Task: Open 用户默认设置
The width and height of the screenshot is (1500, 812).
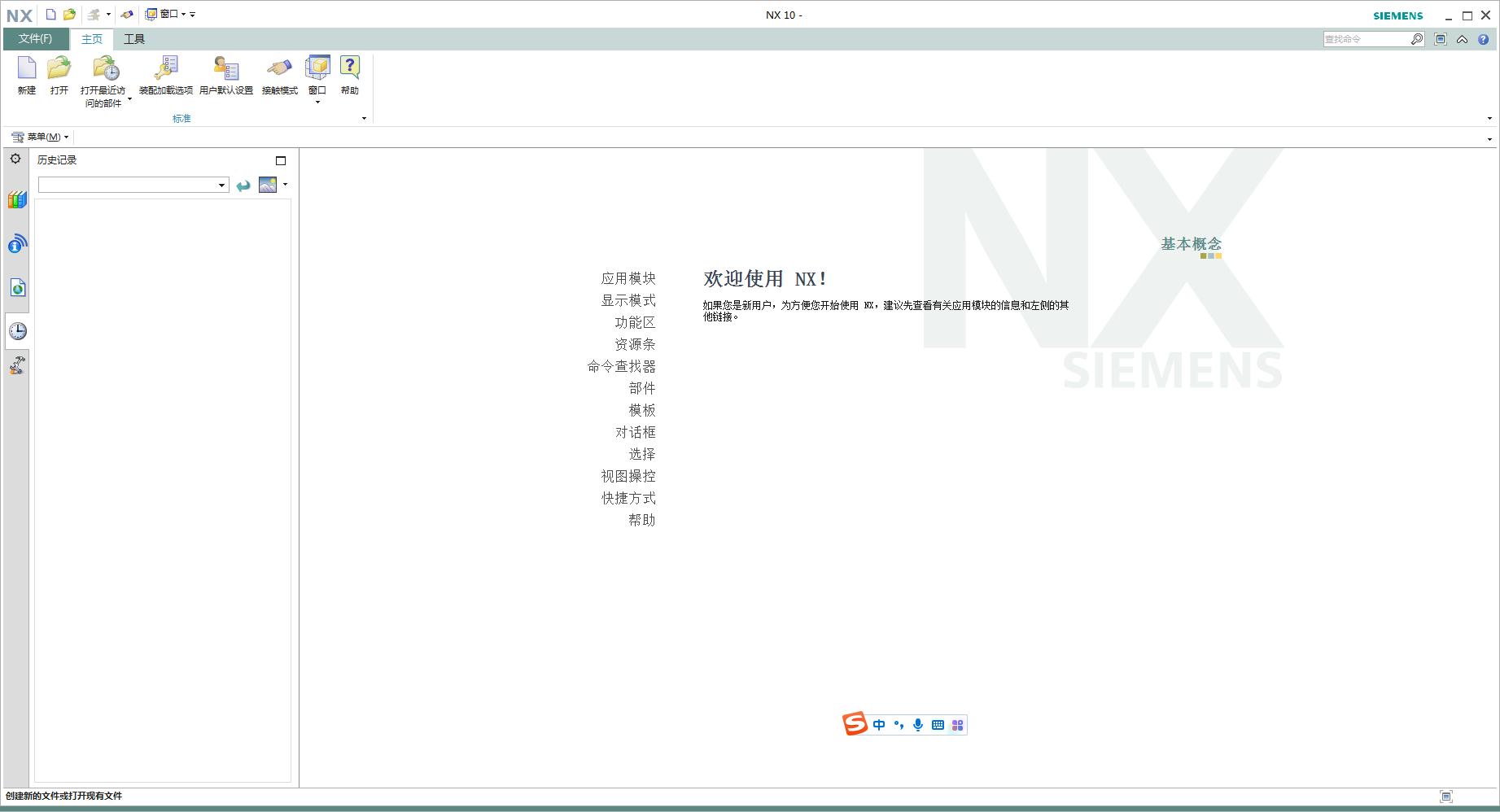Action: click(226, 76)
